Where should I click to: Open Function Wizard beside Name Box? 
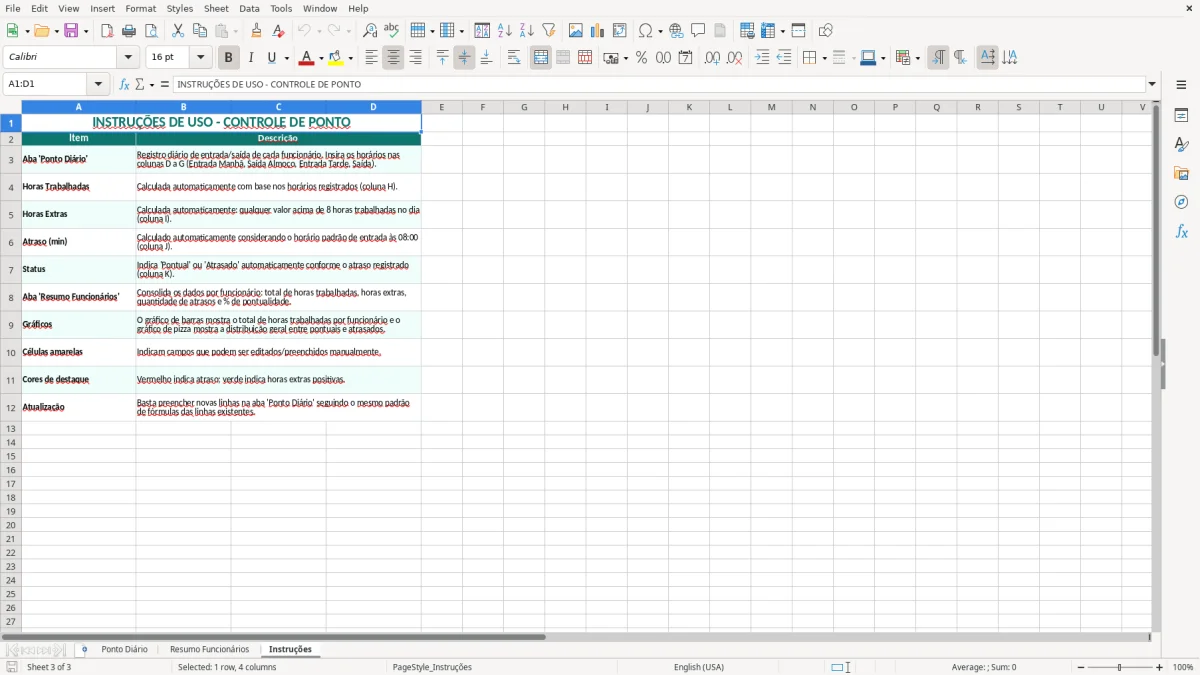pyautogui.click(x=125, y=85)
